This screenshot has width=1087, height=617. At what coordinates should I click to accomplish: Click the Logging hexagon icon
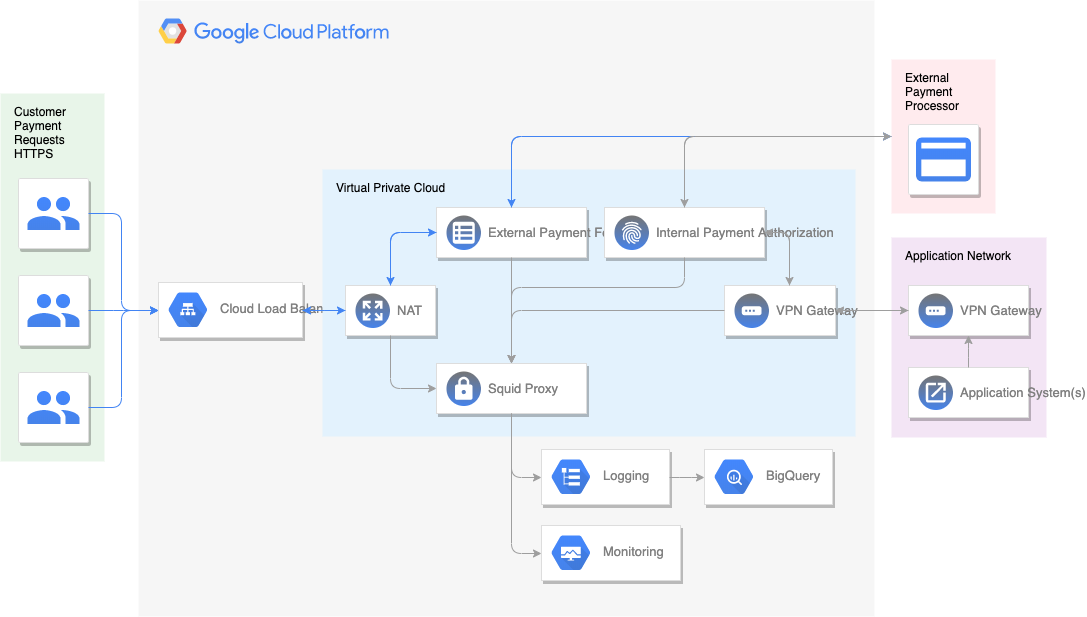(x=571, y=477)
